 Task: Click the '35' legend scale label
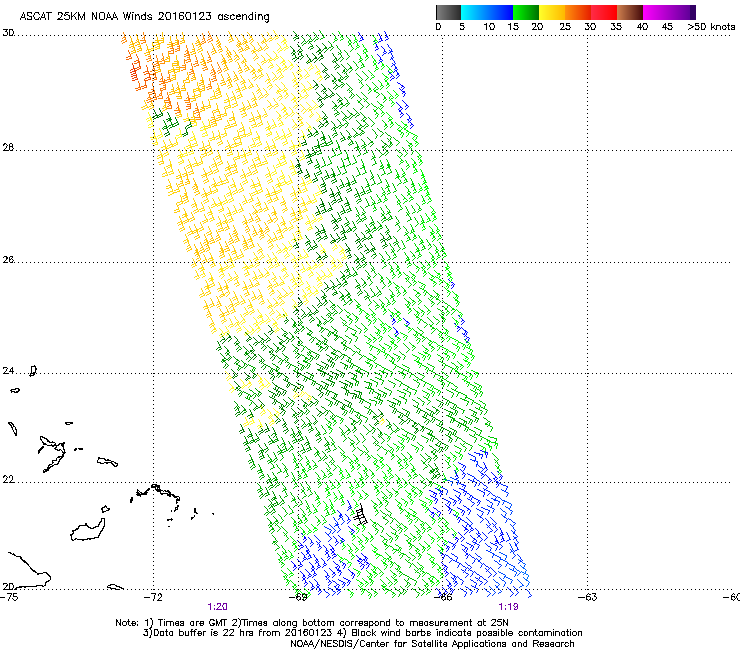(x=616, y=27)
